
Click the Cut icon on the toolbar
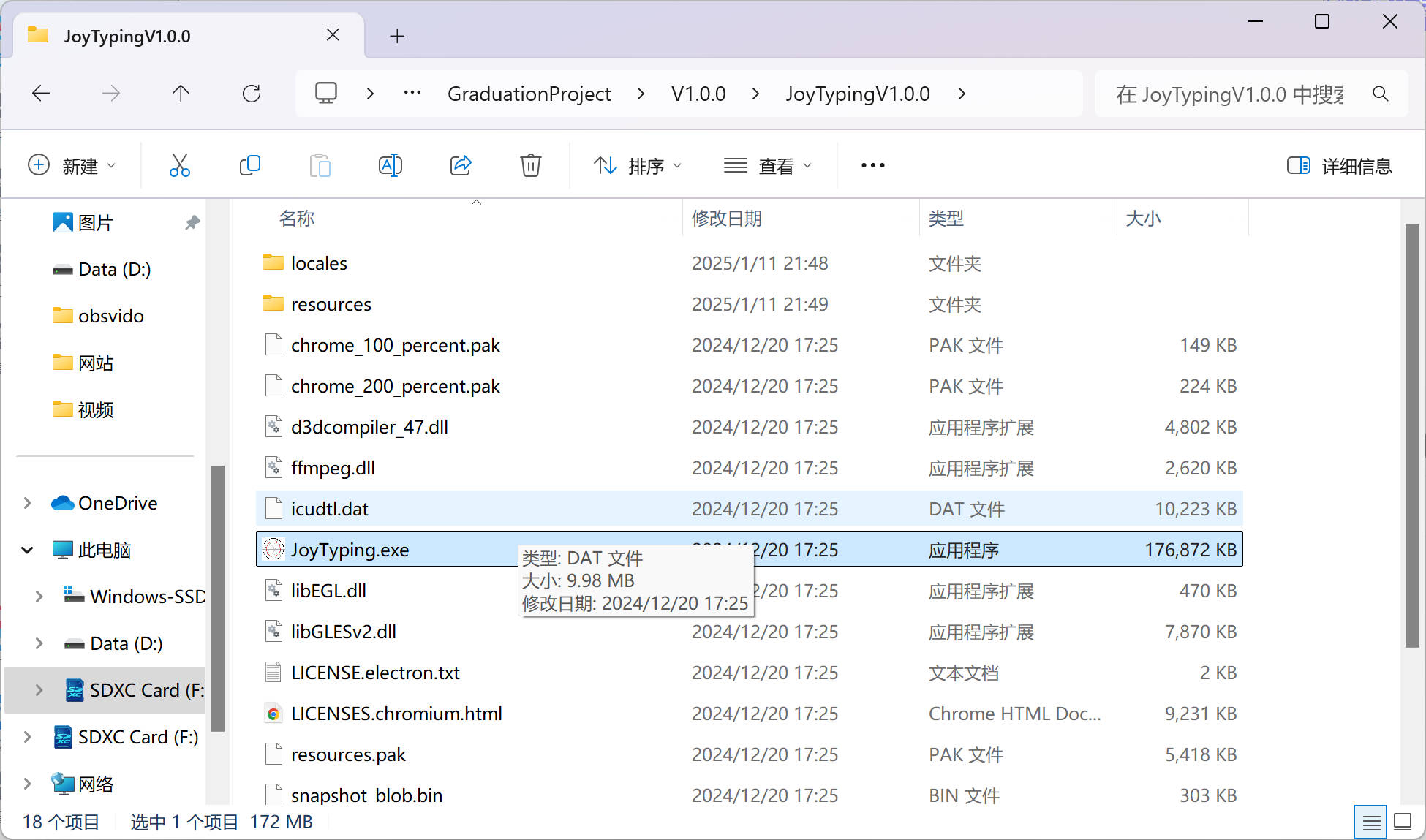180,165
